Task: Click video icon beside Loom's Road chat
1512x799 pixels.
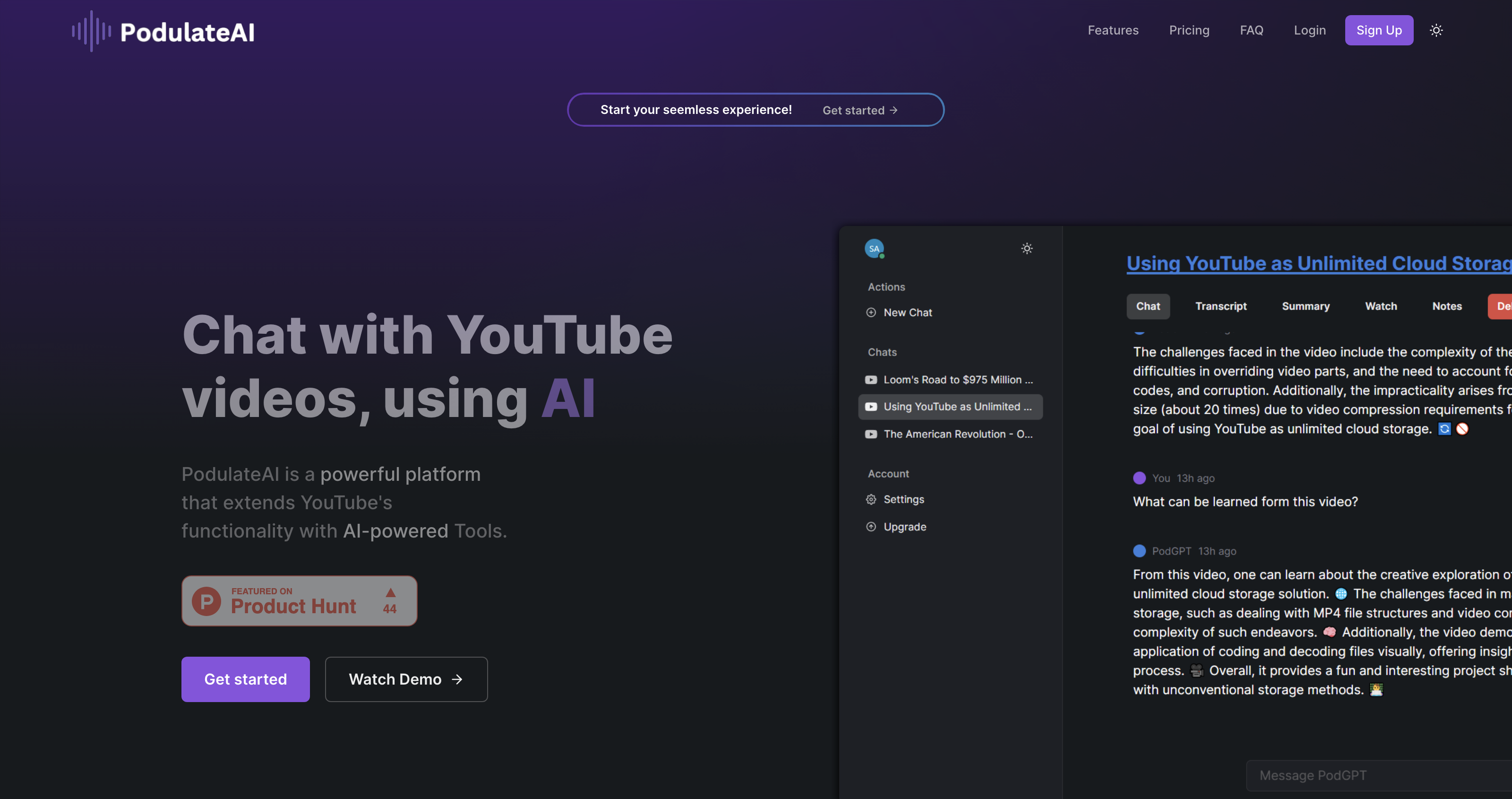Action: pyautogui.click(x=871, y=380)
